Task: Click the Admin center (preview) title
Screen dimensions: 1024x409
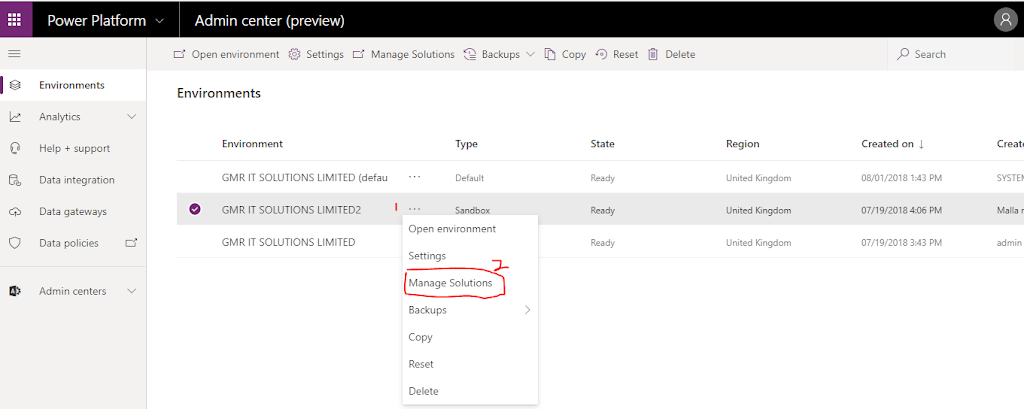Action: (x=270, y=21)
